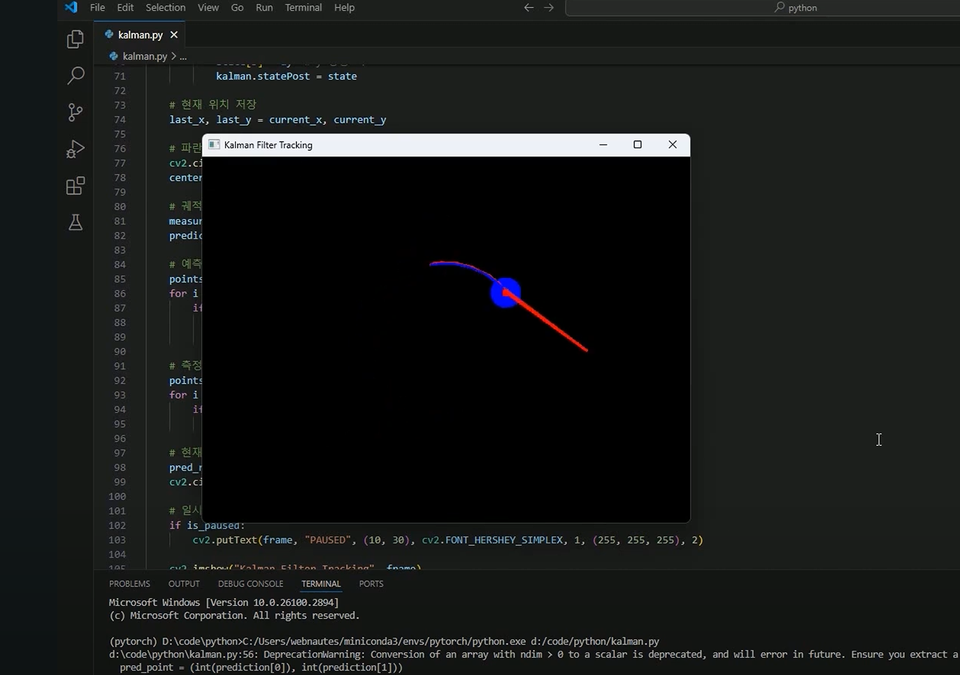Screen dimensions: 960x675
Task: Switch to the PORTS panel tab
Action: [371, 584]
